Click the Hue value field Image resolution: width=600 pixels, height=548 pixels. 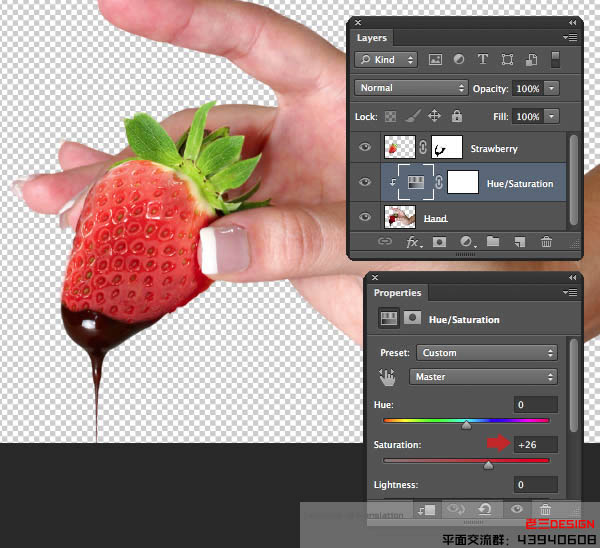(x=535, y=405)
